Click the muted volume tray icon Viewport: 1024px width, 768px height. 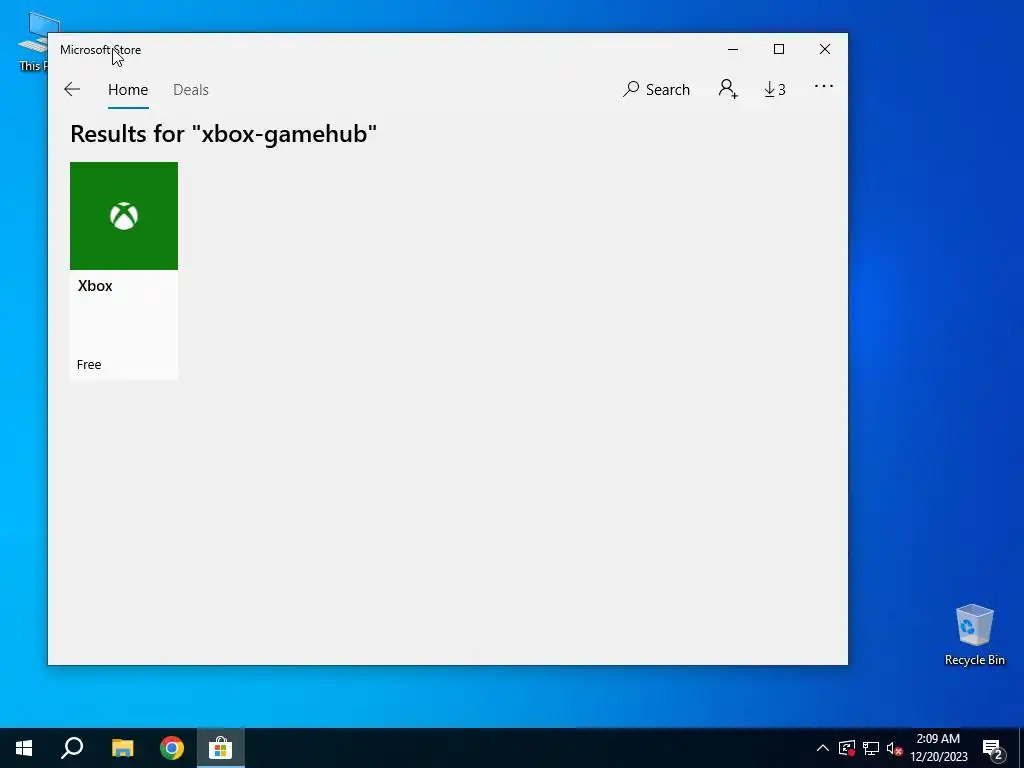click(x=894, y=748)
